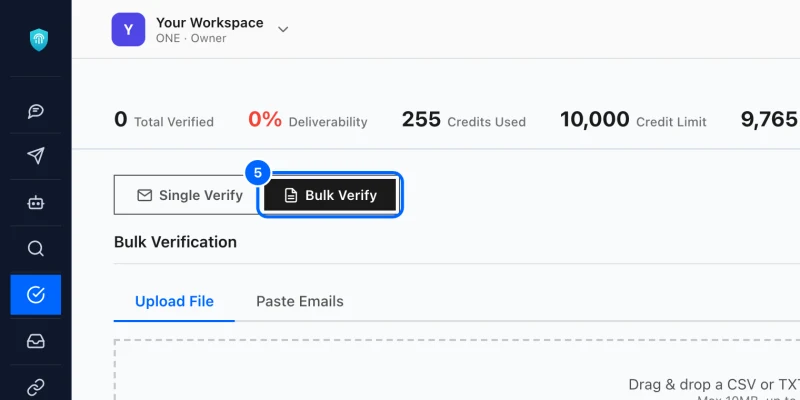
Task: Open the robot sidebar icon
Action: pyautogui.click(x=36, y=203)
